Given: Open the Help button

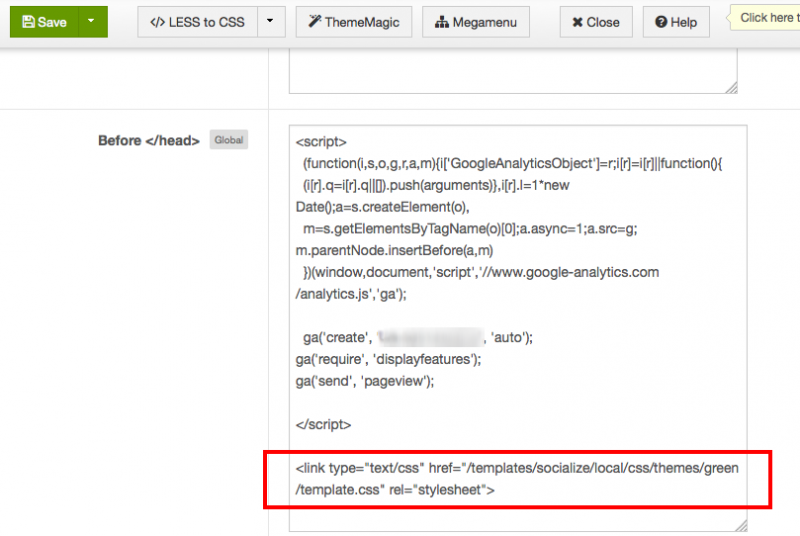Looking at the screenshot, I should pyautogui.click(x=676, y=22).
